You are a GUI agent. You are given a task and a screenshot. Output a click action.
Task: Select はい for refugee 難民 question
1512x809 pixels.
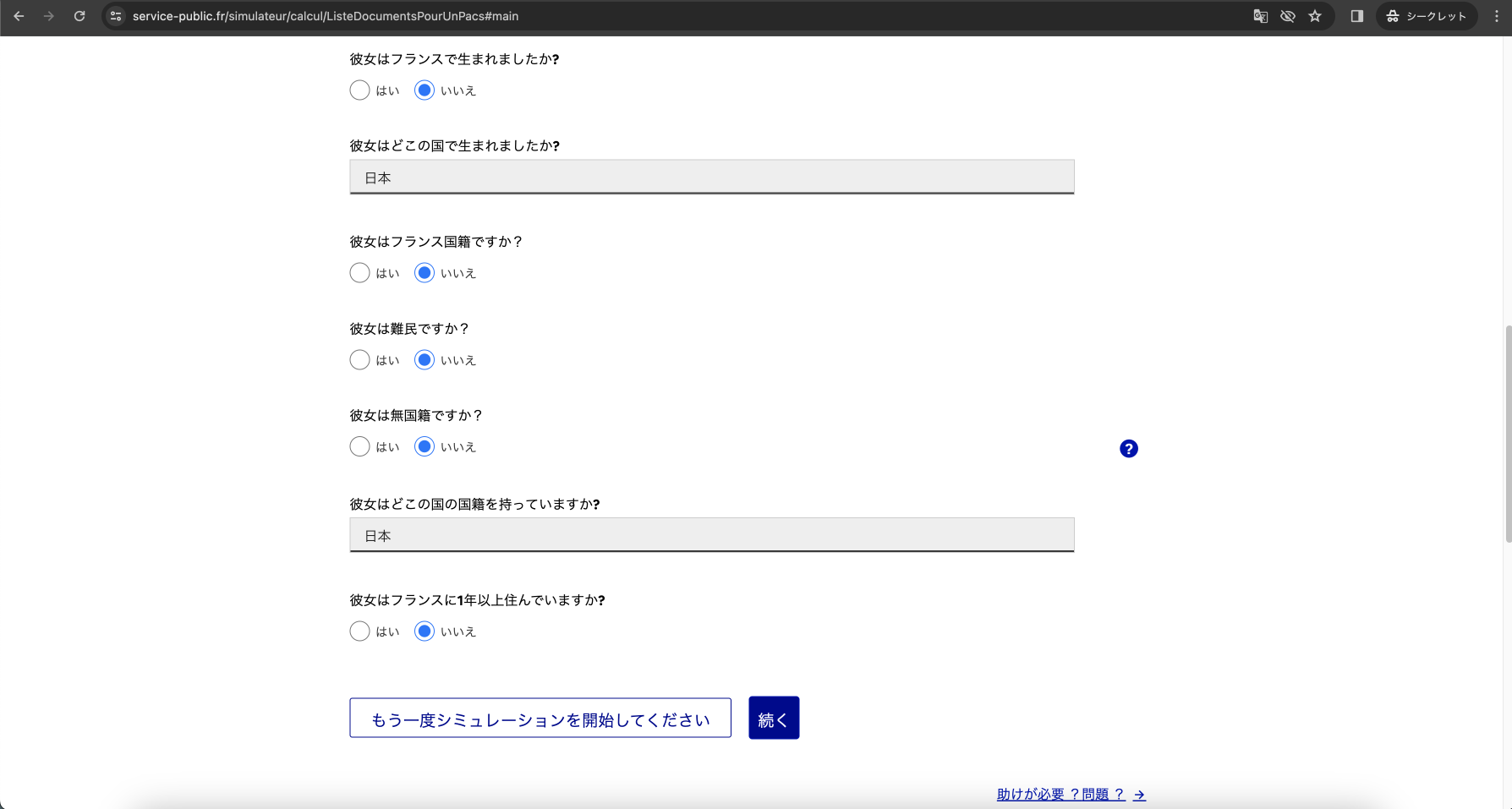[x=359, y=360]
